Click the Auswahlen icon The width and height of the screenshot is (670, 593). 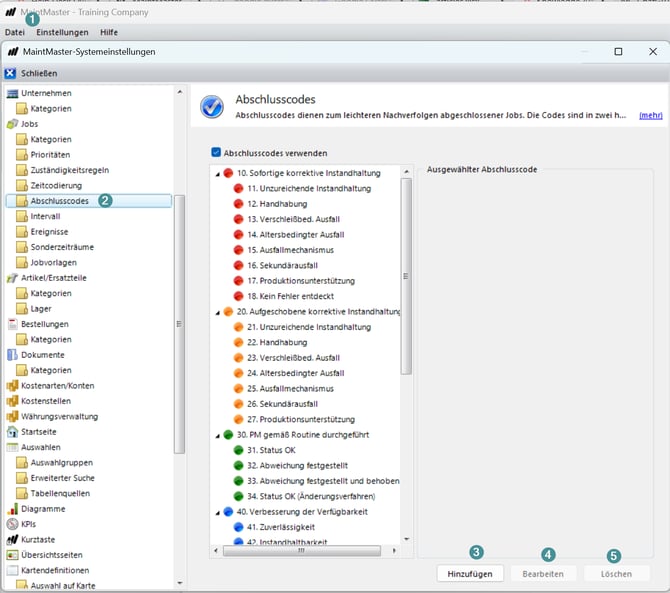coord(12,447)
